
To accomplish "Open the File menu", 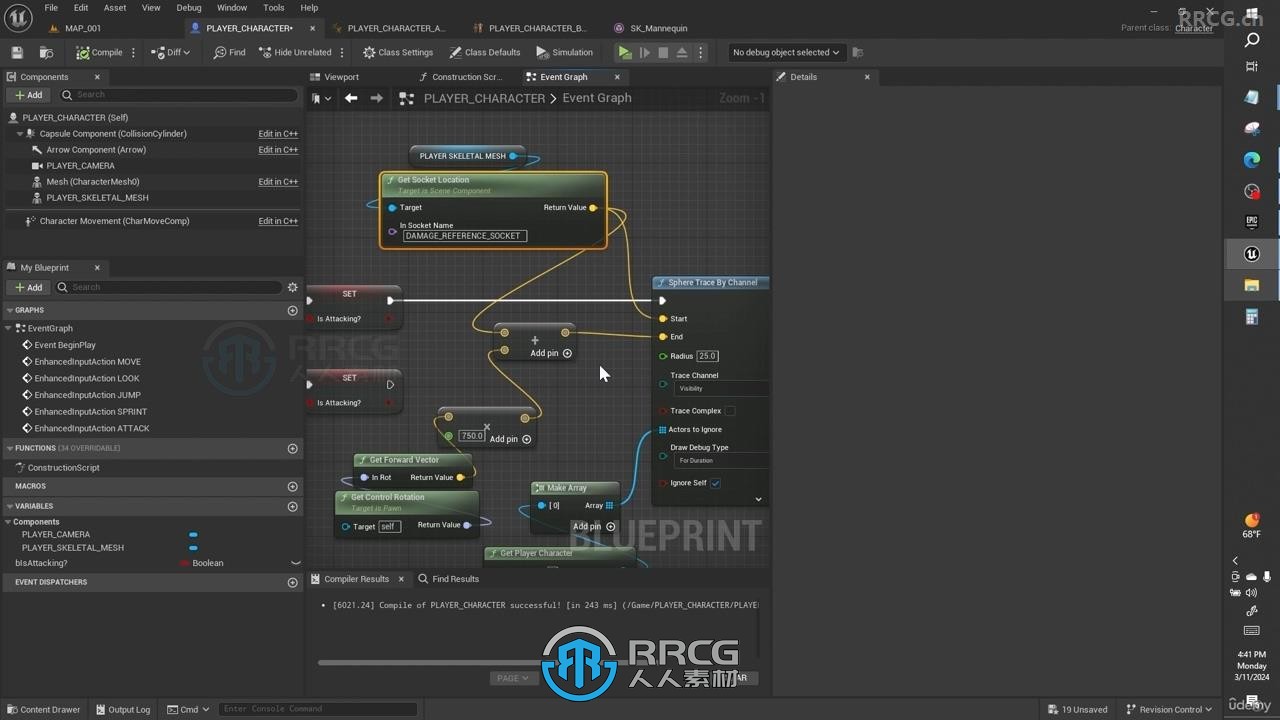I will [51, 7].
